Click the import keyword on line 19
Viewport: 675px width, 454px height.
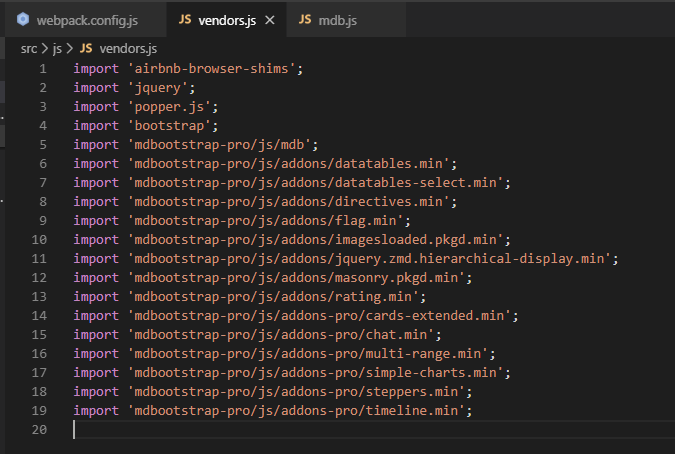[96, 411]
